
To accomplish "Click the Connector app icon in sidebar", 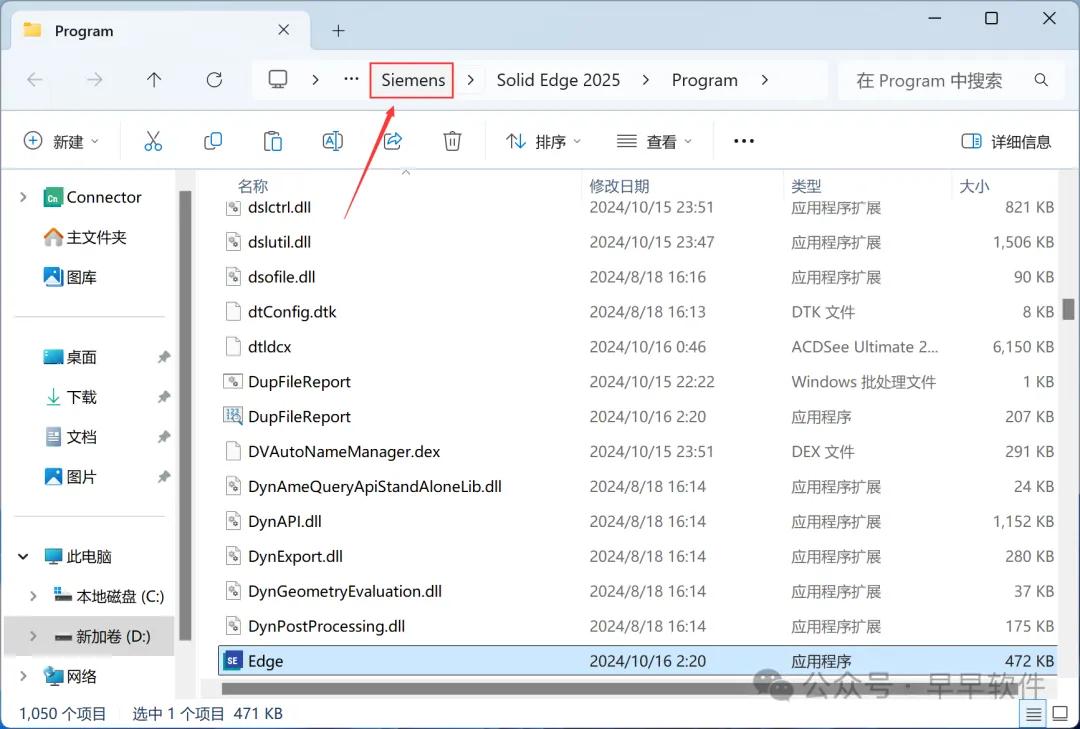I will click(52, 198).
